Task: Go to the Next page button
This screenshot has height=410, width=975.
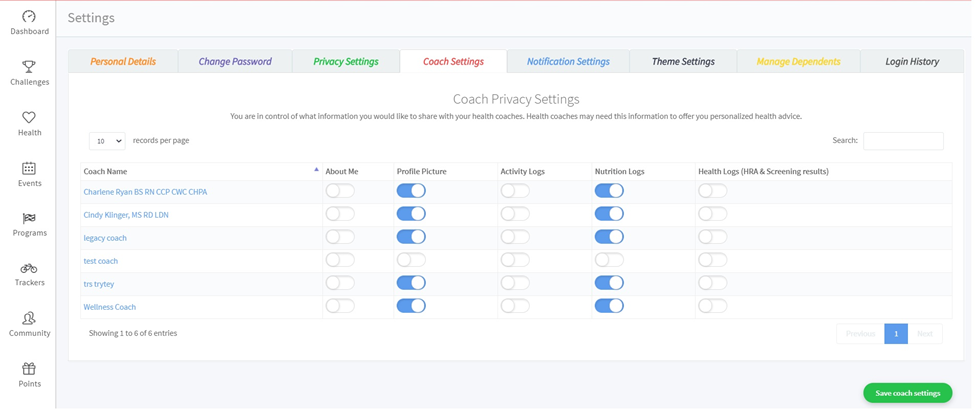Action: [925, 333]
